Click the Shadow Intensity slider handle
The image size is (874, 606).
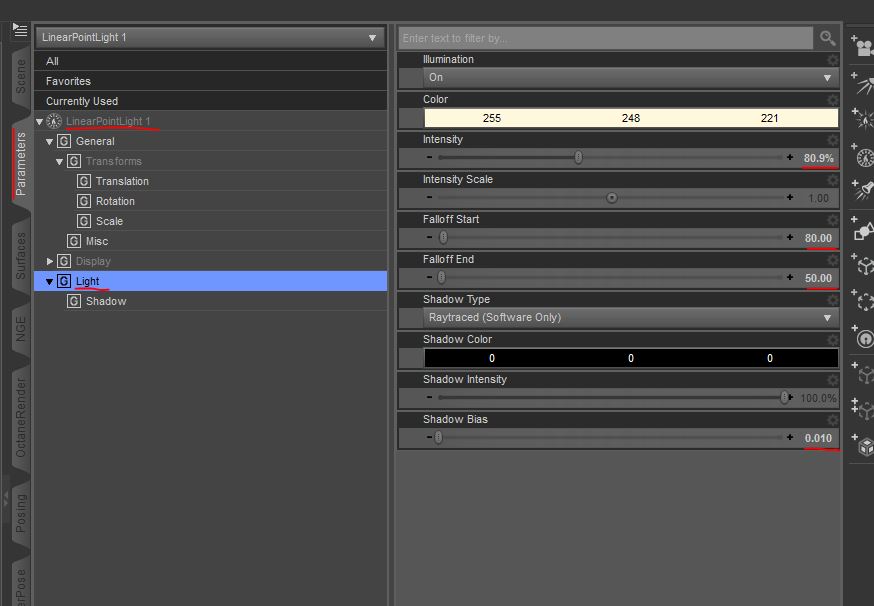tap(784, 397)
